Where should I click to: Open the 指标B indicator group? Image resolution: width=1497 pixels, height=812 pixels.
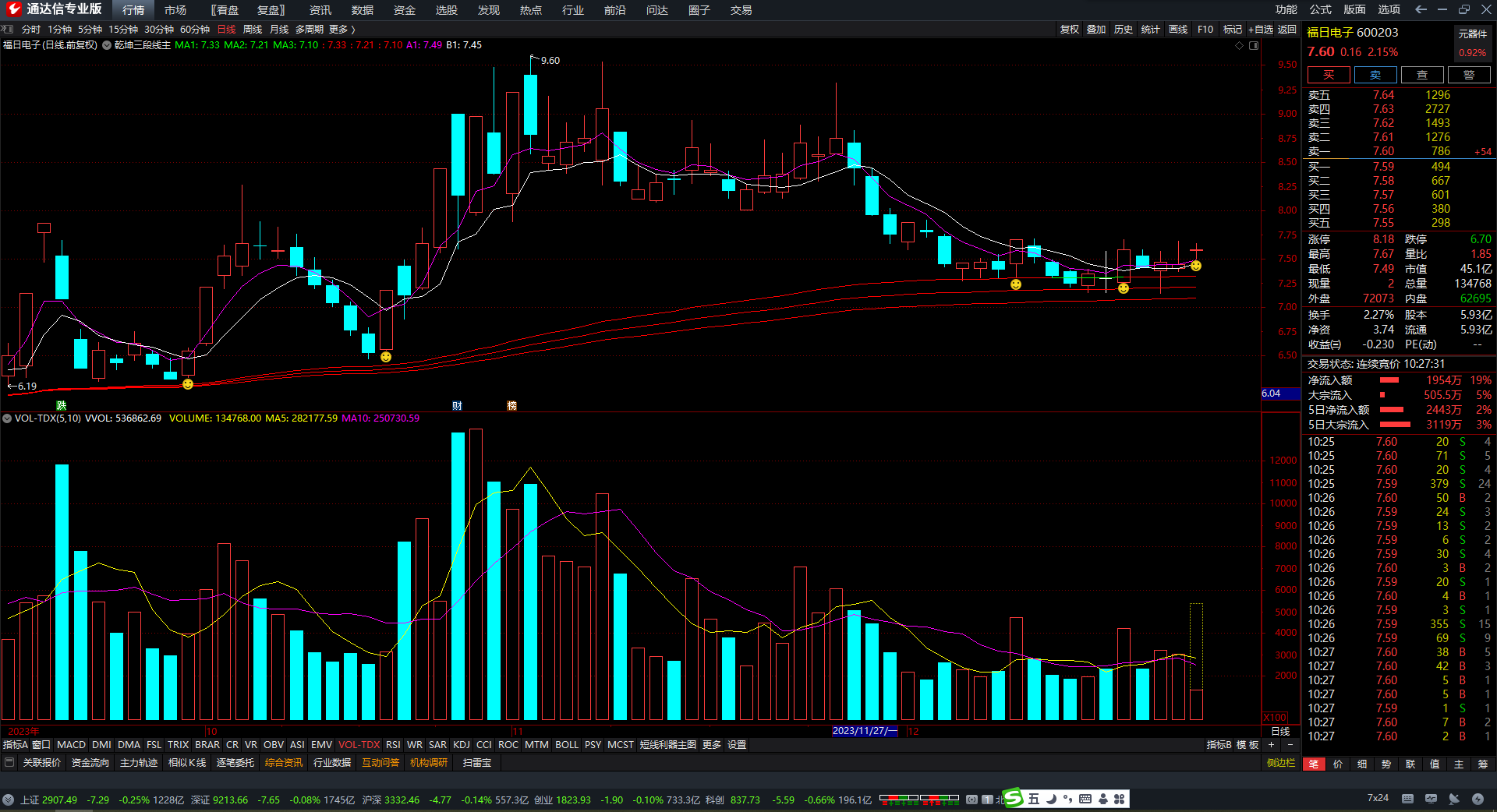(x=1219, y=745)
